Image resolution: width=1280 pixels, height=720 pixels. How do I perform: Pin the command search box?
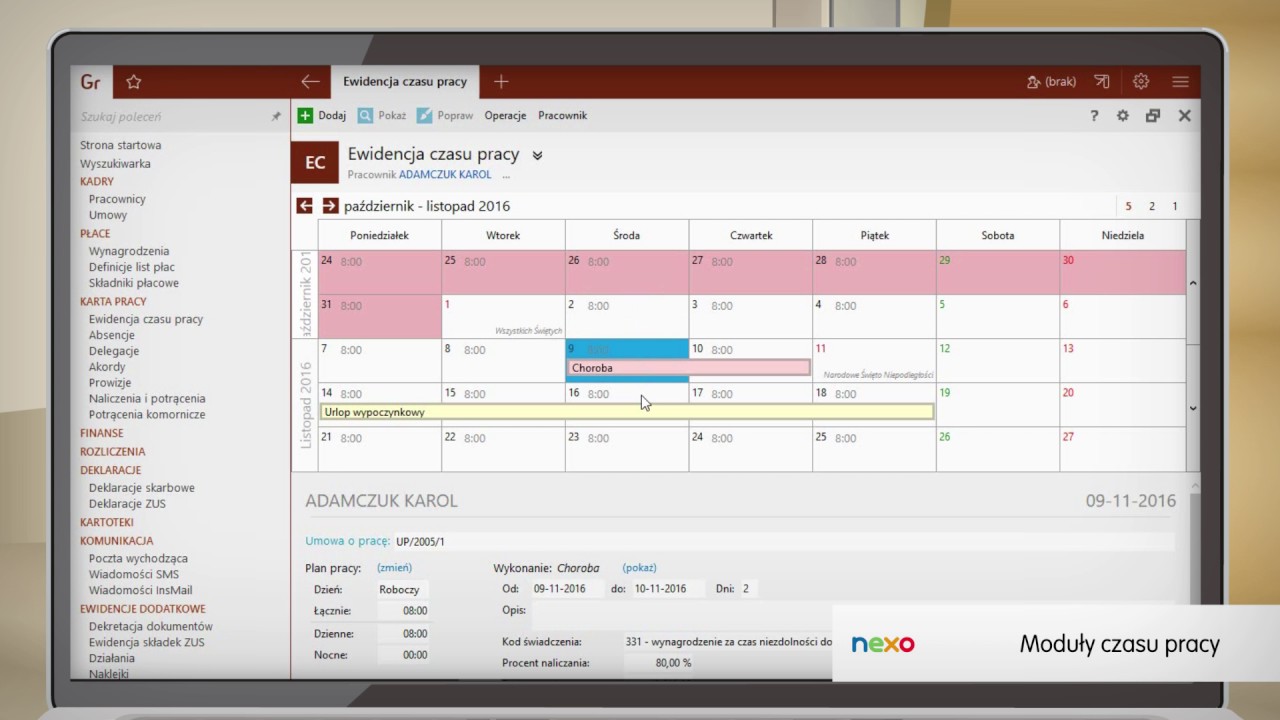point(276,117)
